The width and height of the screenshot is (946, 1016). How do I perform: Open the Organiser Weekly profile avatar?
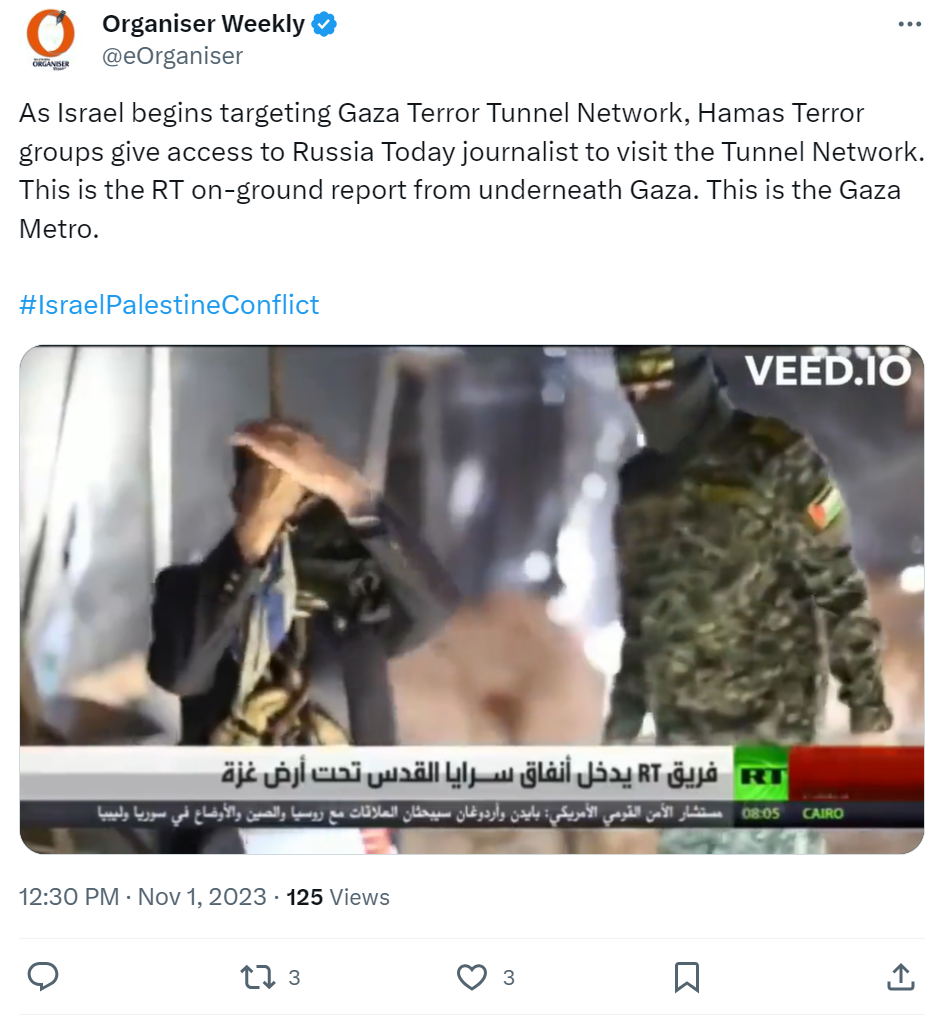[51, 39]
